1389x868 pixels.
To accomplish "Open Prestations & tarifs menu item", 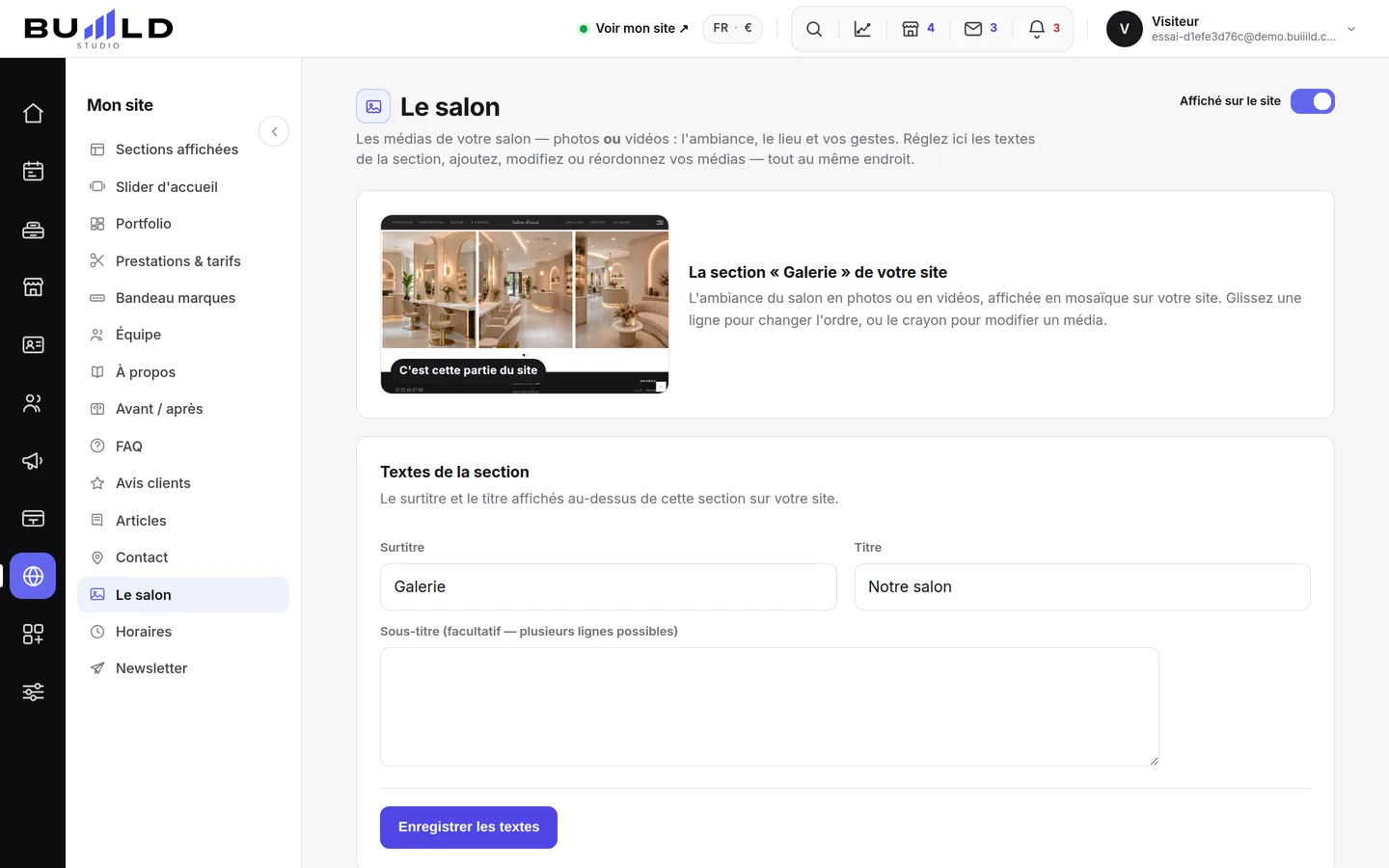I will pyautogui.click(x=183, y=261).
